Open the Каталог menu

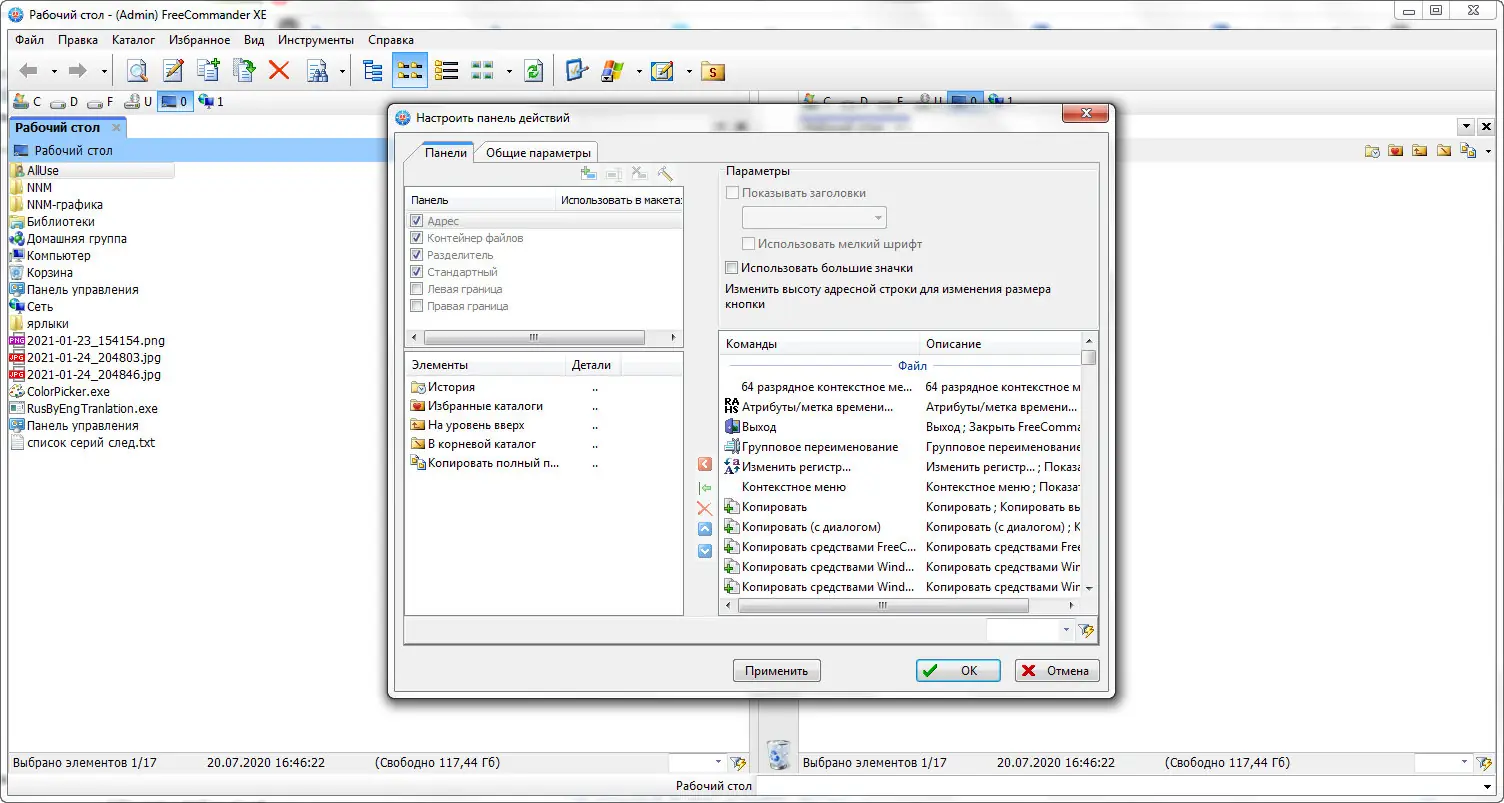pos(133,40)
